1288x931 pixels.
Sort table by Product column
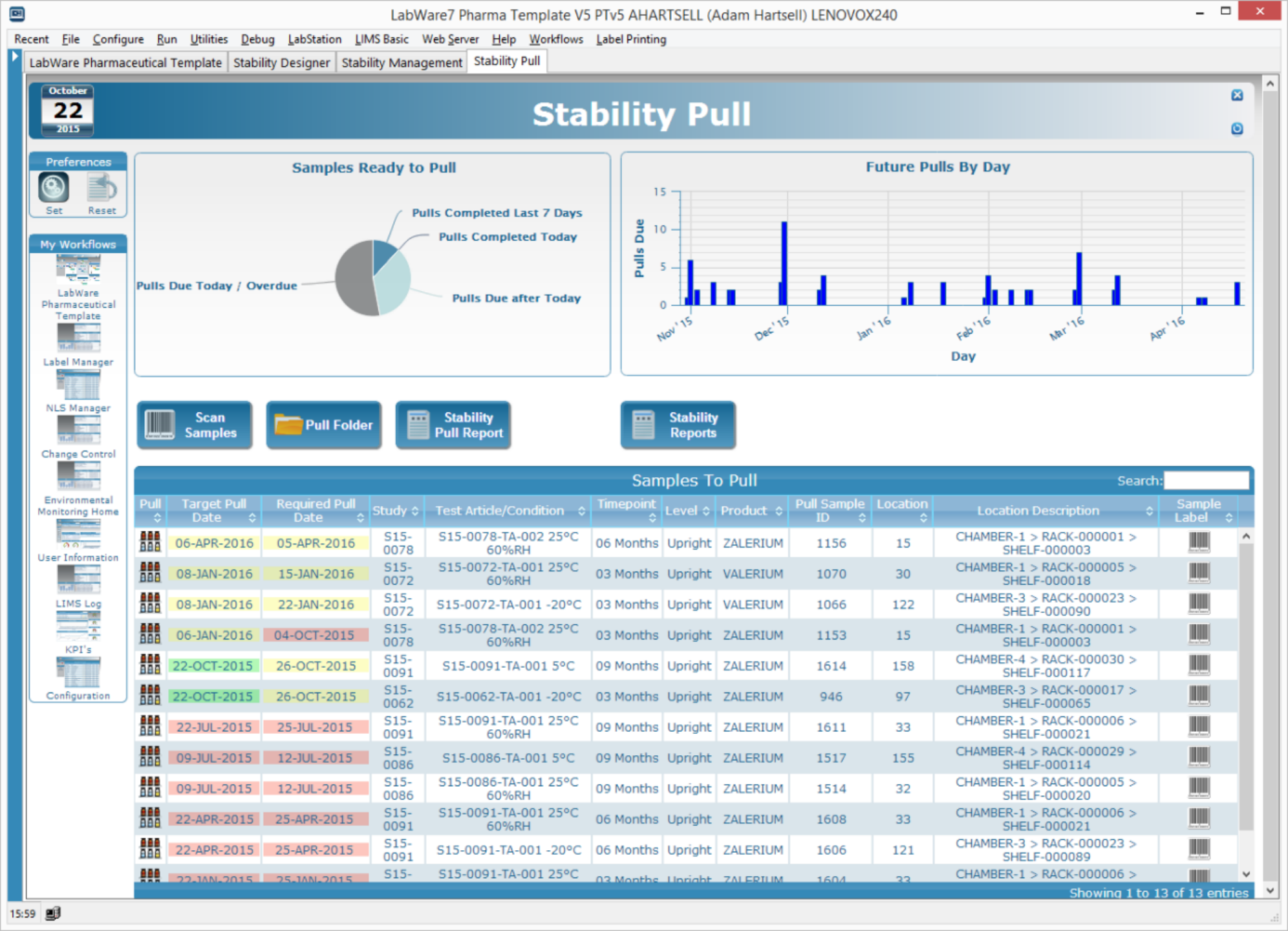click(x=751, y=510)
